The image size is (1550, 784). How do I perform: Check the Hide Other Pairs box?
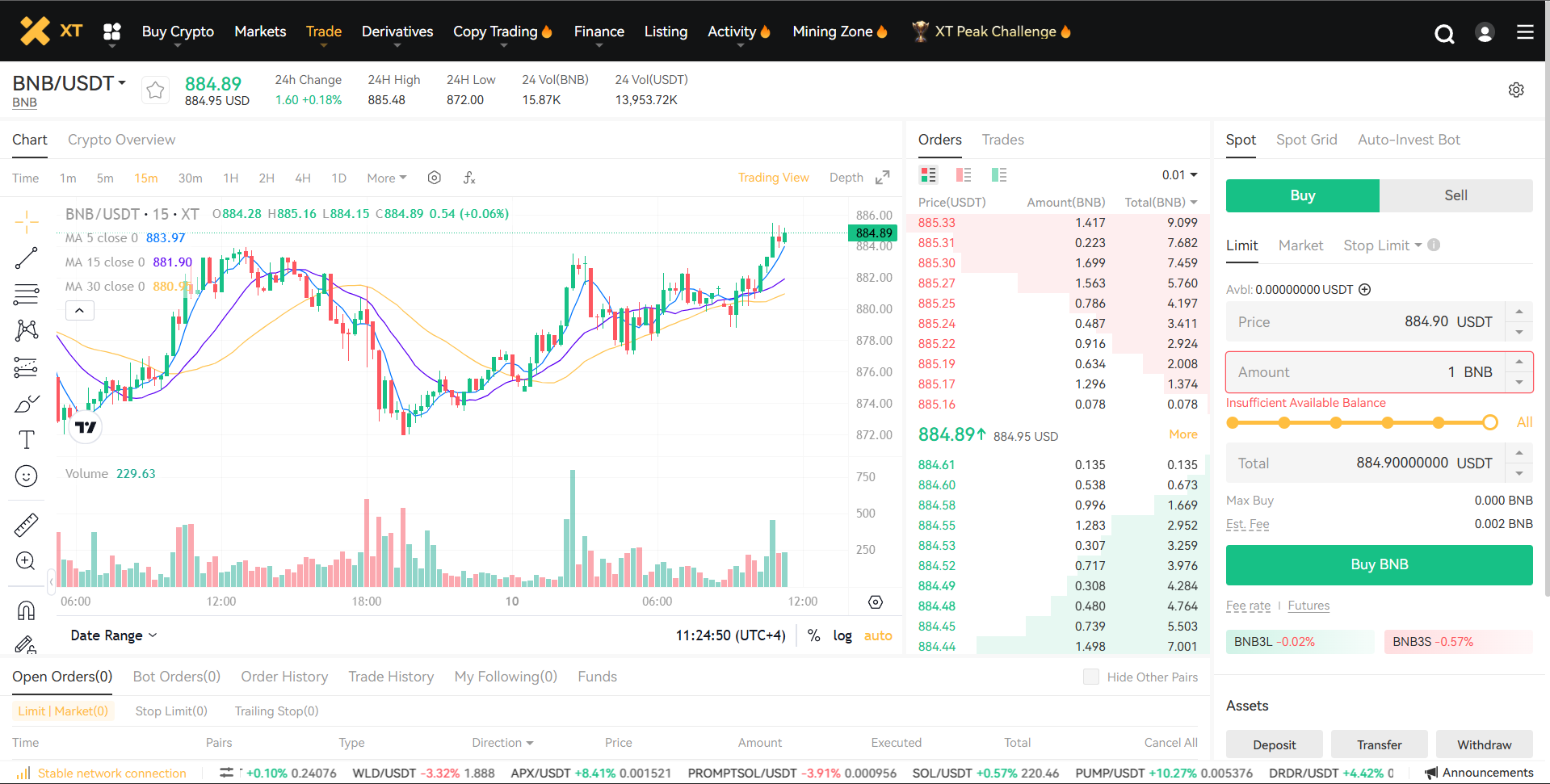(1090, 677)
